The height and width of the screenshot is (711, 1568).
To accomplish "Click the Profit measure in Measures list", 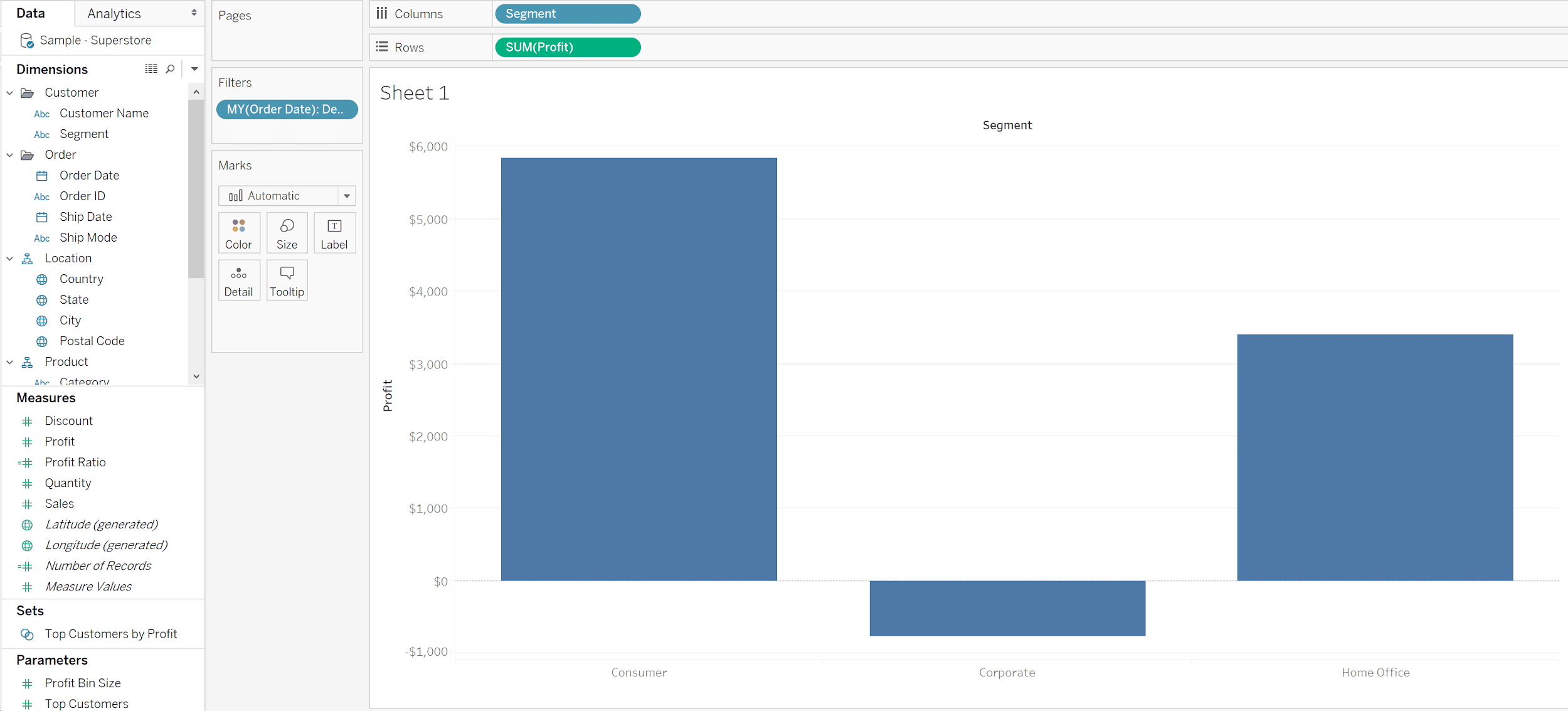I will (x=59, y=441).
